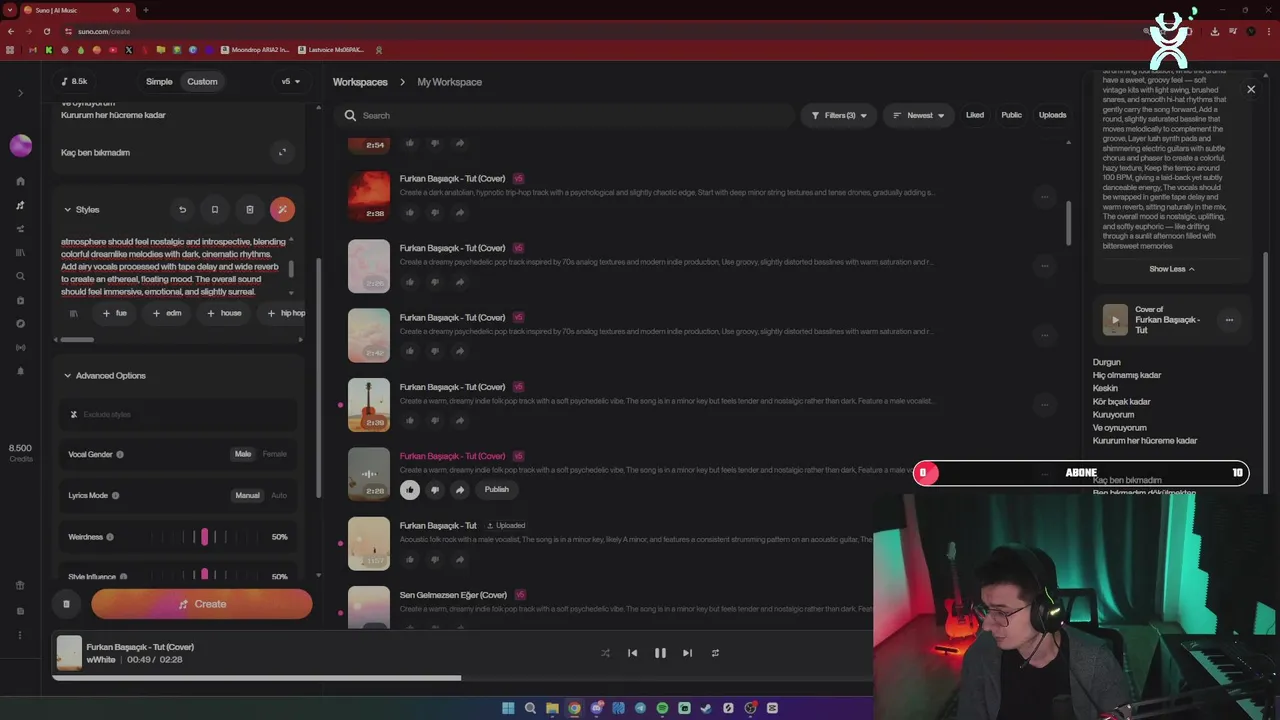The image size is (1280, 720).
Task: Set Vocal Gender to Male
Action: click(x=243, y=454)
